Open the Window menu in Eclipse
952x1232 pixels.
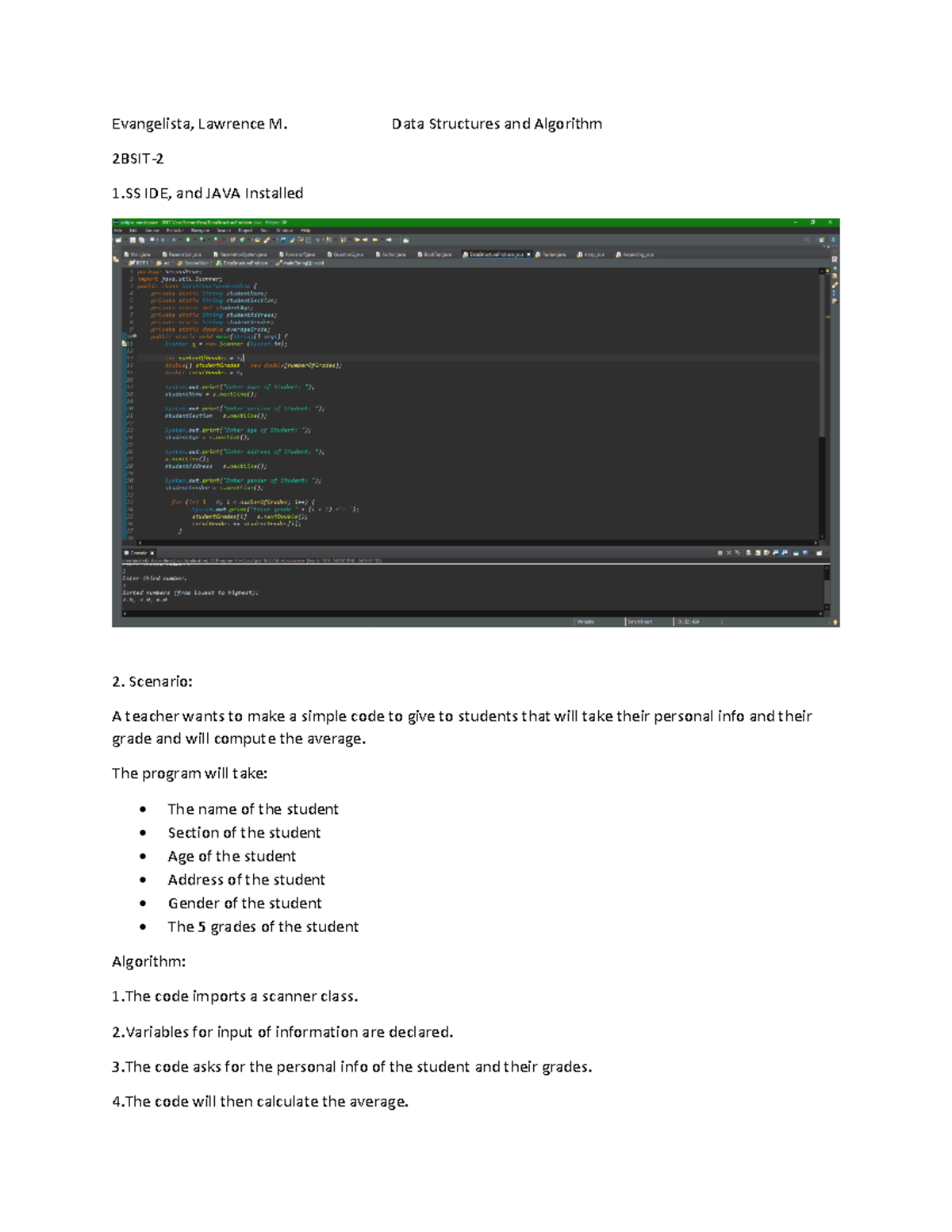point(283,231)
